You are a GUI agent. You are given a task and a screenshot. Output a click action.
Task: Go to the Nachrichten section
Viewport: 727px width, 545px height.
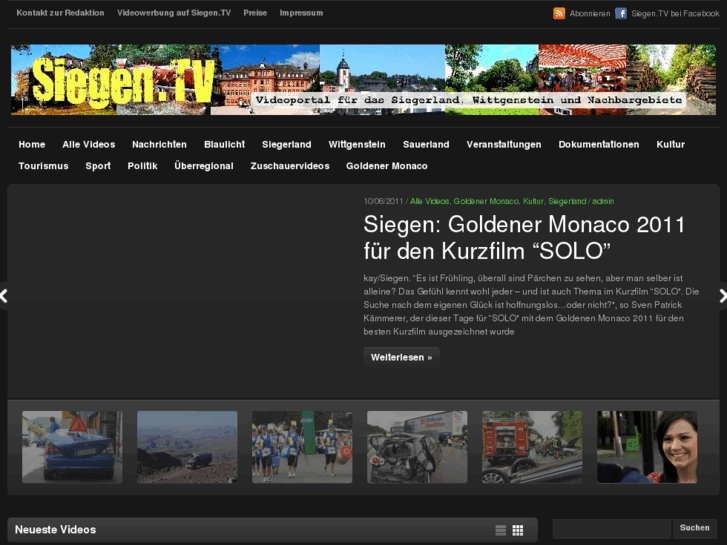coord(159,144)
